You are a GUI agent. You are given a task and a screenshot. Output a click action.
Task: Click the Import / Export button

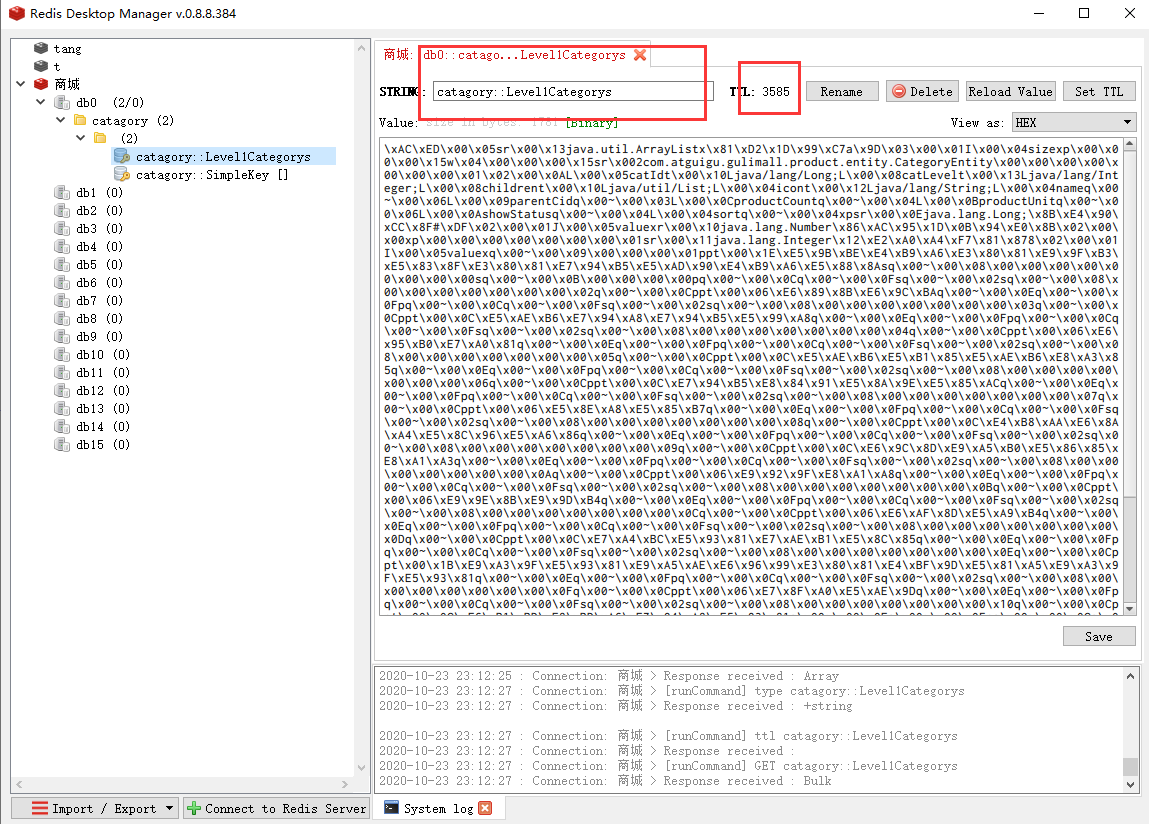95,808
